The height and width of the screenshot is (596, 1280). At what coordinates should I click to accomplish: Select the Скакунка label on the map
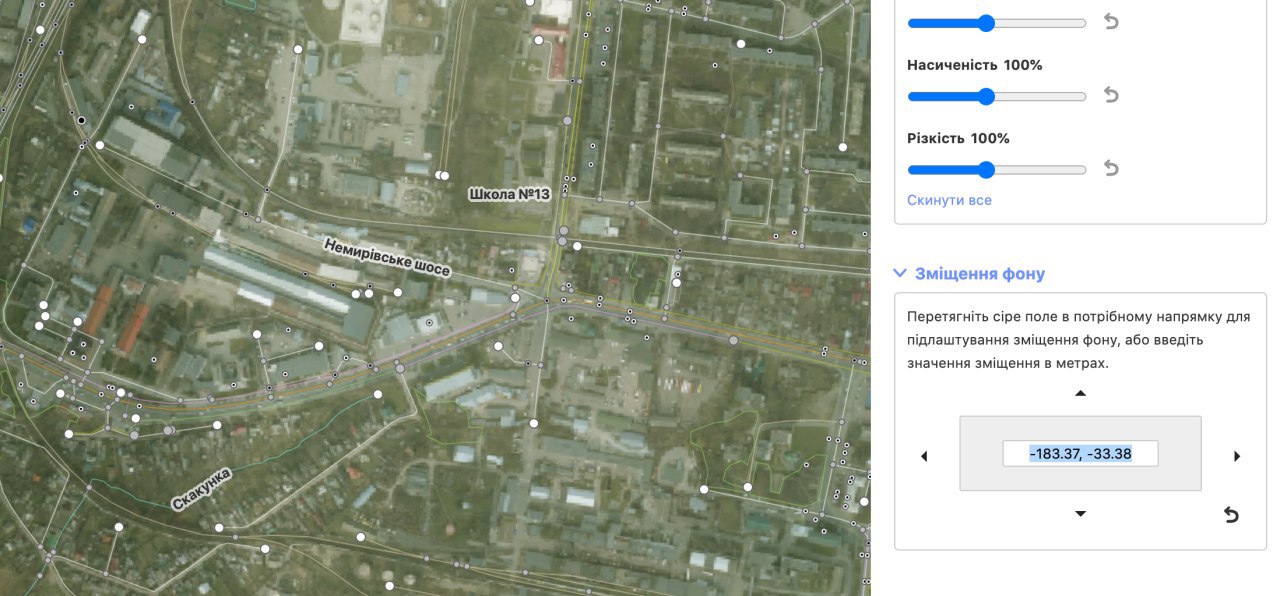[201, 490]
